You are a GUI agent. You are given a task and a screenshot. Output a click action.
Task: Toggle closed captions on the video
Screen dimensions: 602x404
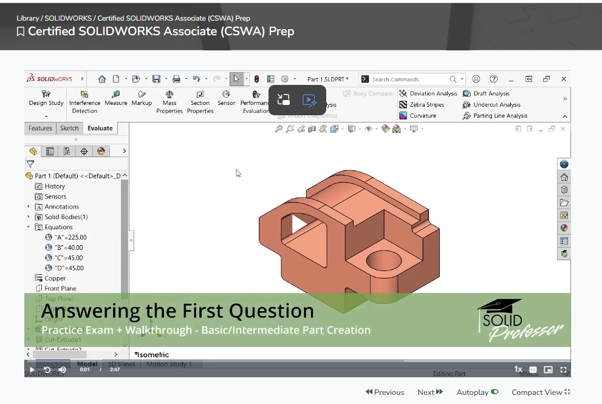[533, 369]
